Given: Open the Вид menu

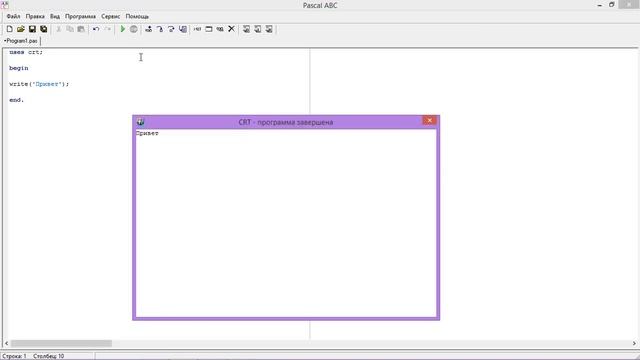Looking at the screenshot, I should click(x=55, y=16).
